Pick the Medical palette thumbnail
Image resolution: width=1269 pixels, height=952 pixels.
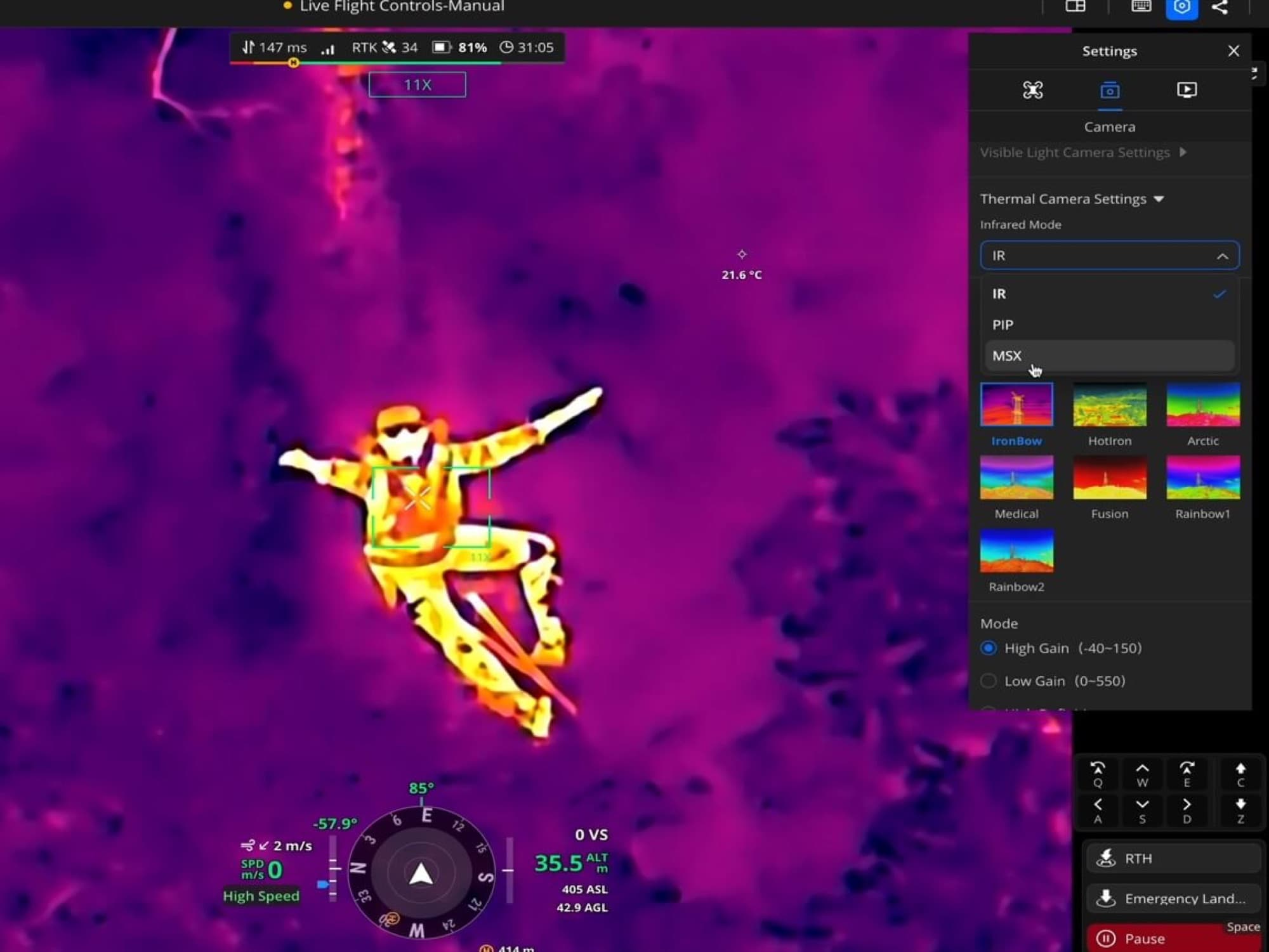point(1016,477)
